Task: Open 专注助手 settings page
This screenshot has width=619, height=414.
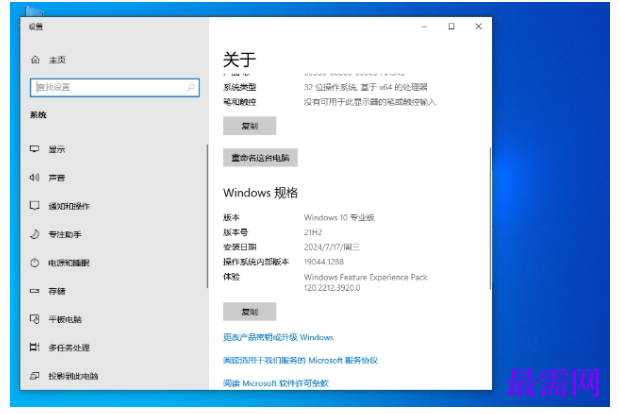Action: [65, 234]
